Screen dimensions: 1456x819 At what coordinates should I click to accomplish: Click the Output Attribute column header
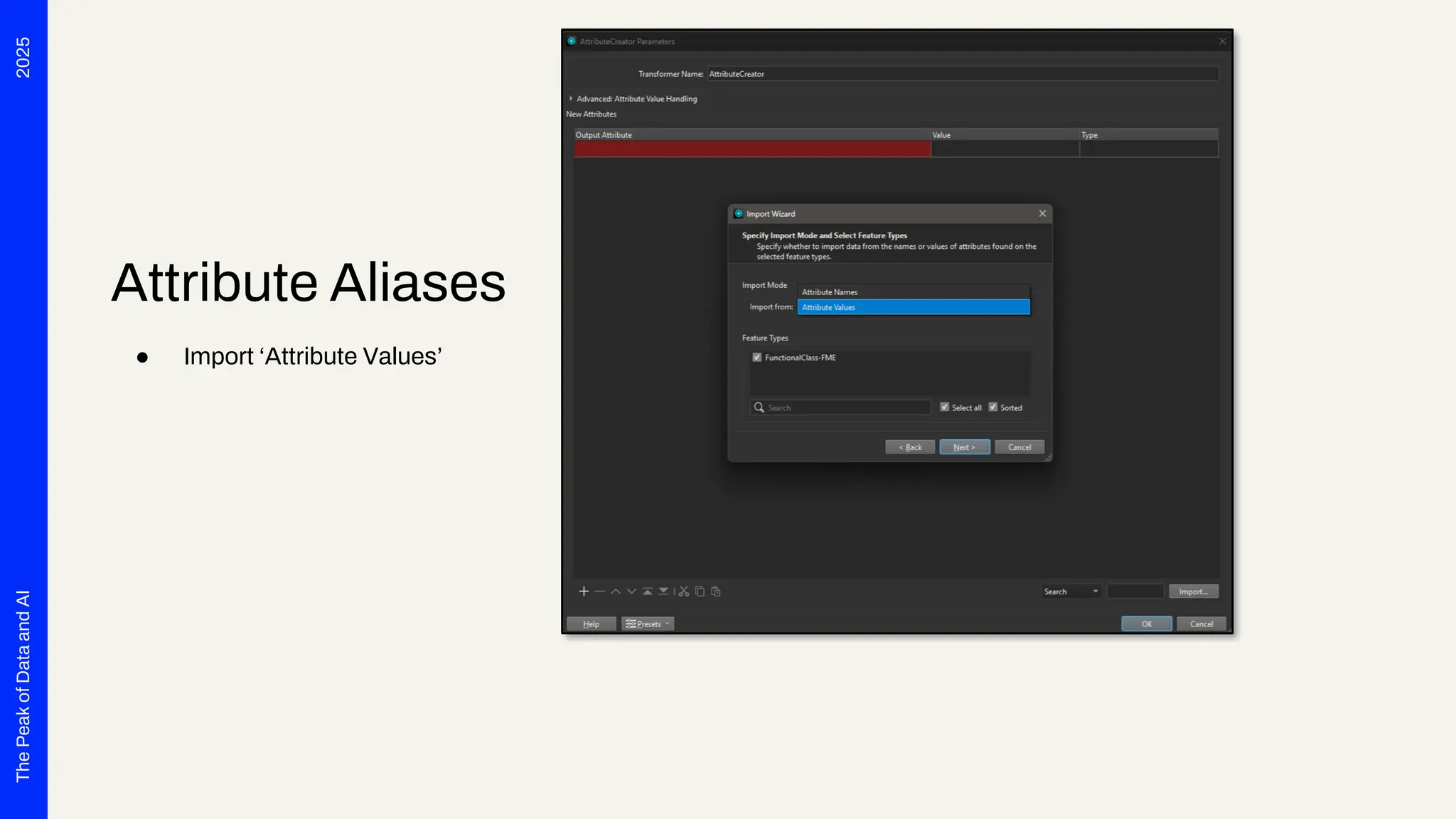pos(752,135)
